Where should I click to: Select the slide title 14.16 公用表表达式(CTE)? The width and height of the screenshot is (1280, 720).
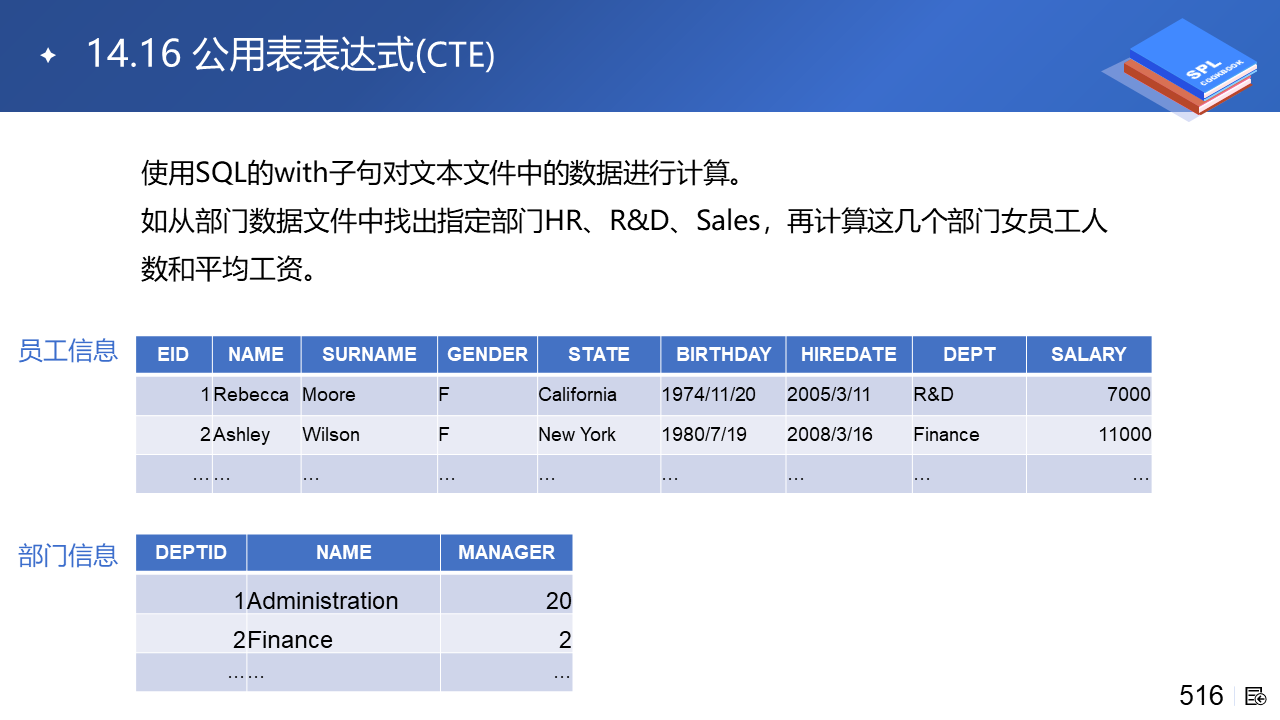(x=290, y=54)
